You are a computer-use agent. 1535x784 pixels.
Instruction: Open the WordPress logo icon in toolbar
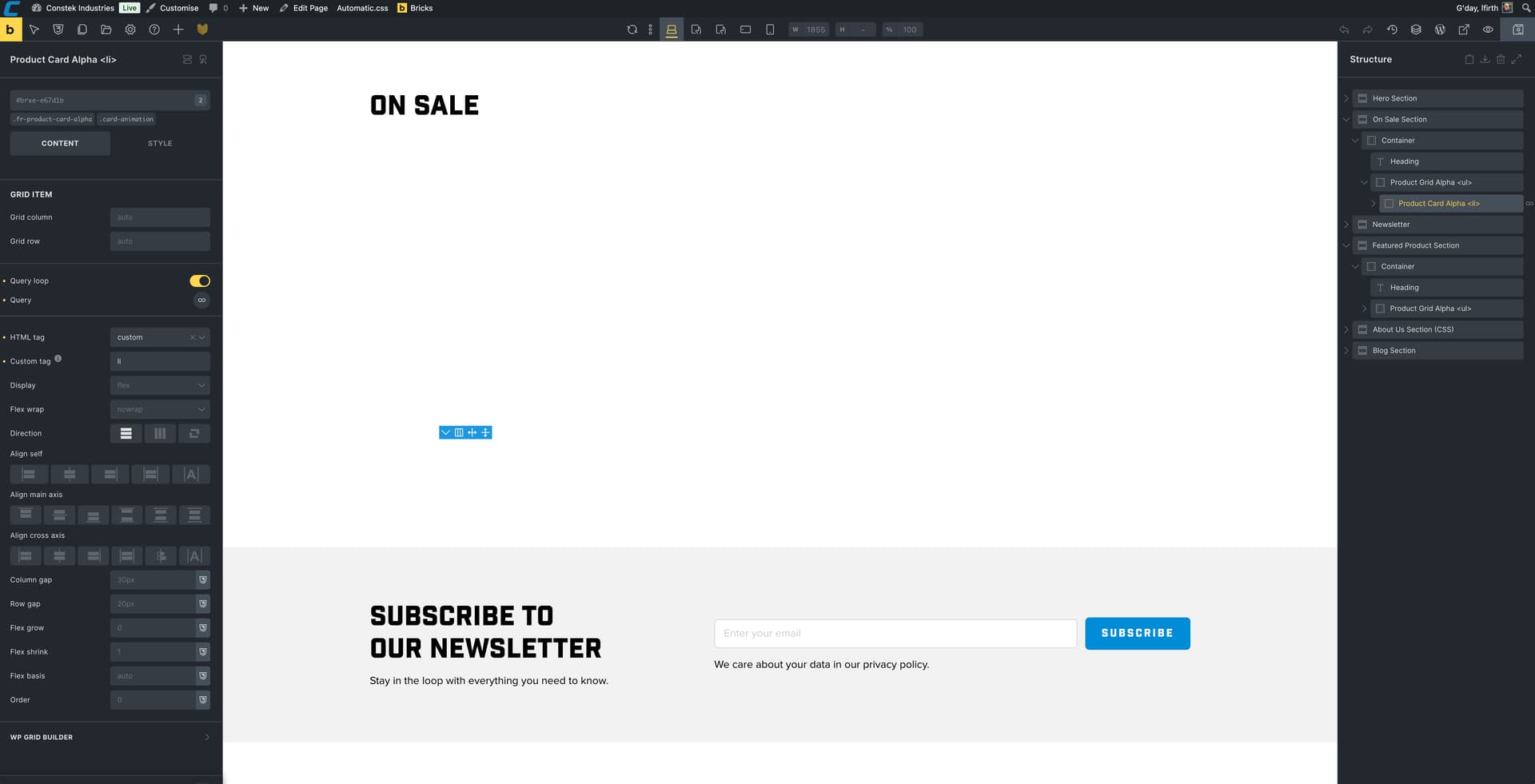point(1440,30)
